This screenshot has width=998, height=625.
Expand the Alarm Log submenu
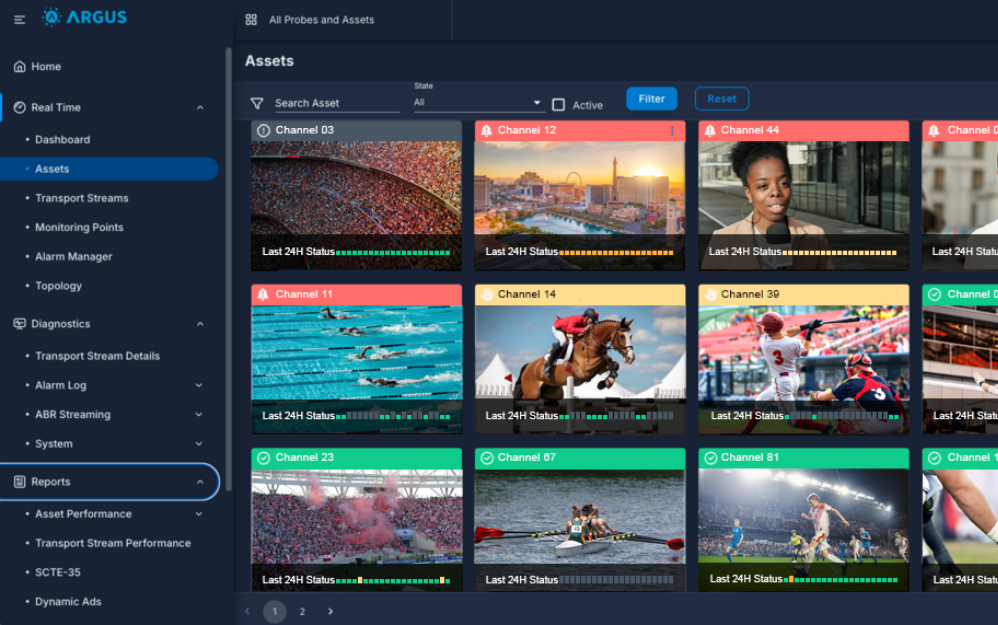[x=199, y=386]
